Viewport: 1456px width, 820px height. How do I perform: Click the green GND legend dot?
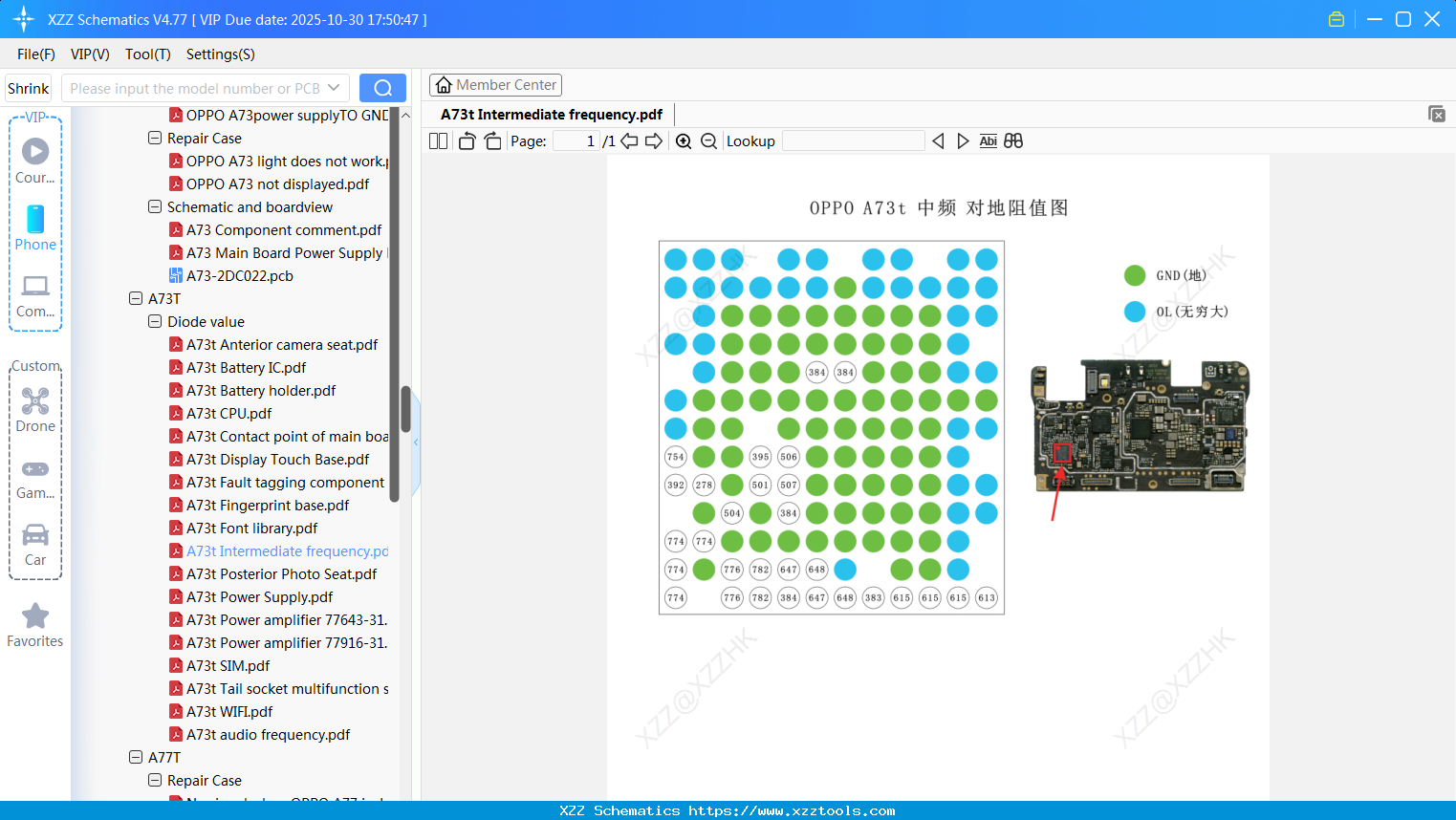pos(1135,275)
